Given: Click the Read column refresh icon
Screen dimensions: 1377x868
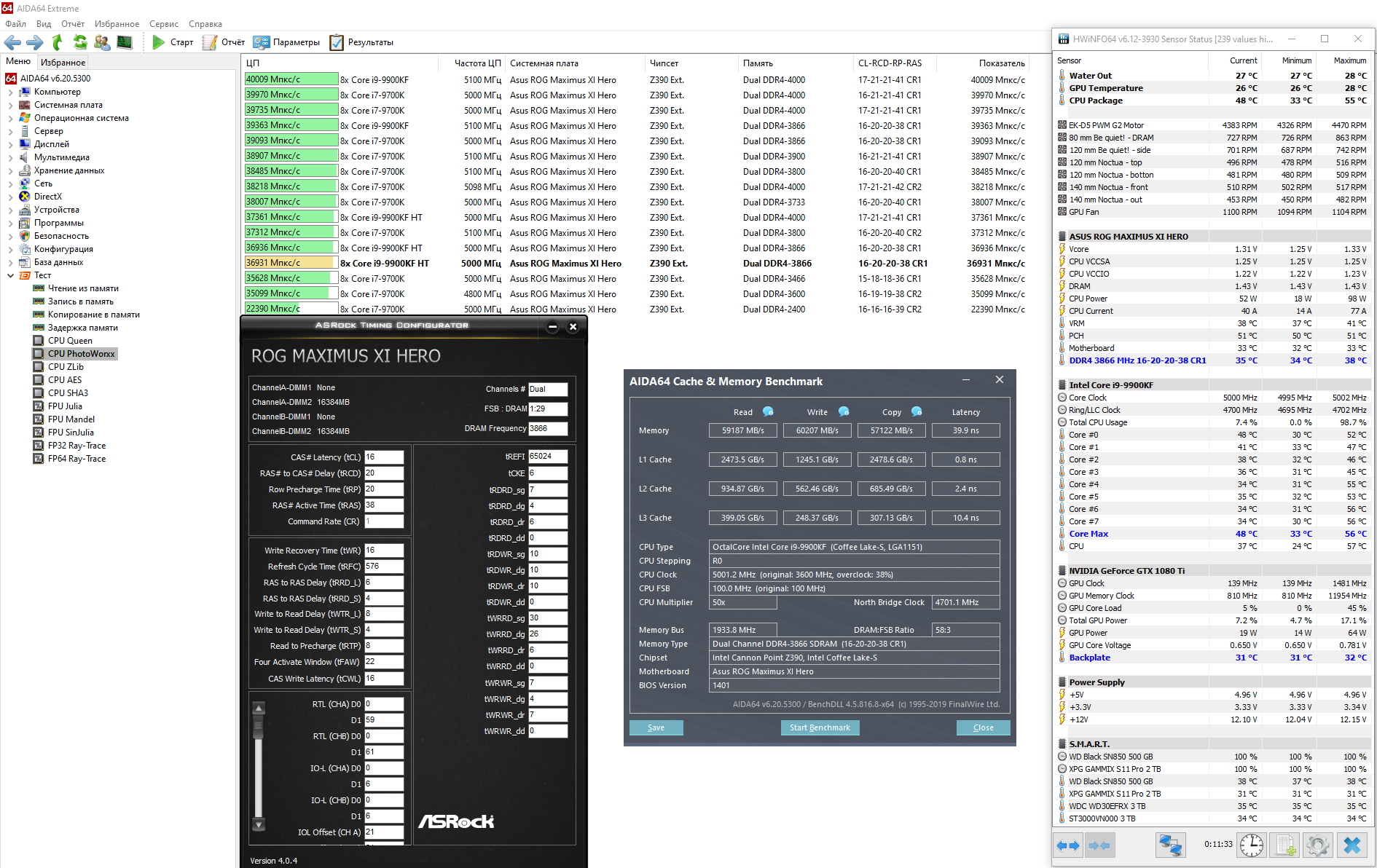Looking at the screenshot, I should [768, 411].
